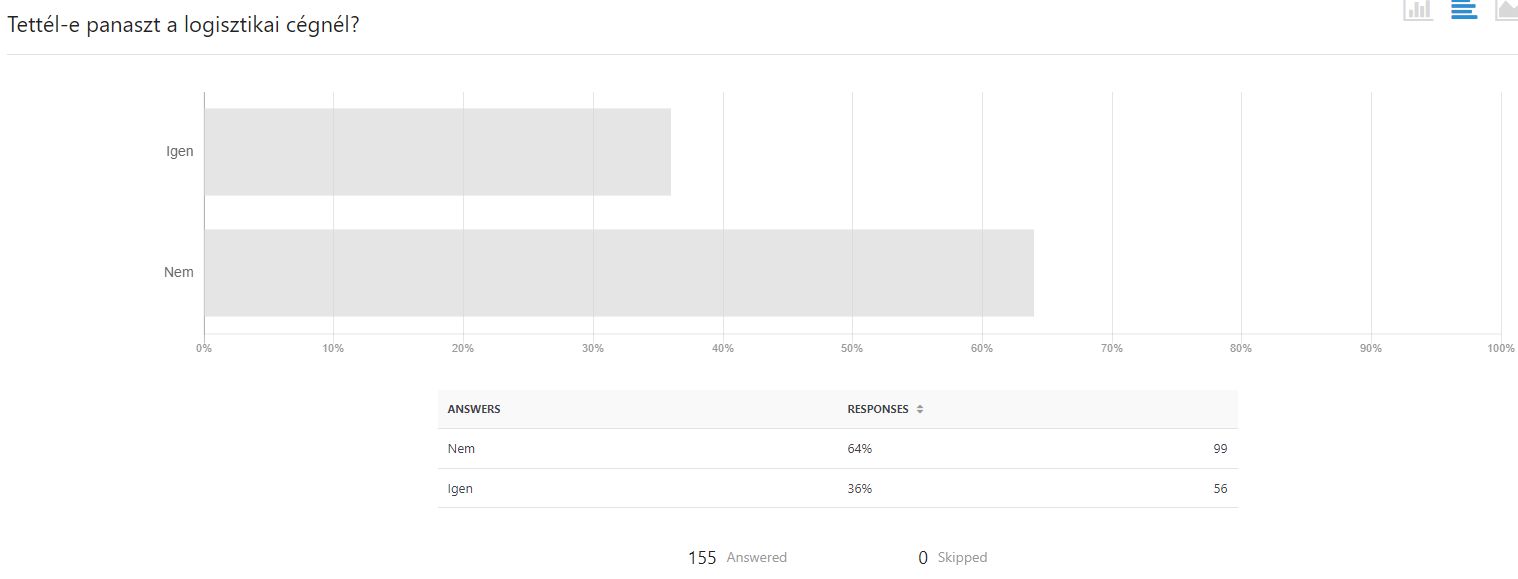Click the 0 Skipped total

pos(952,558)
